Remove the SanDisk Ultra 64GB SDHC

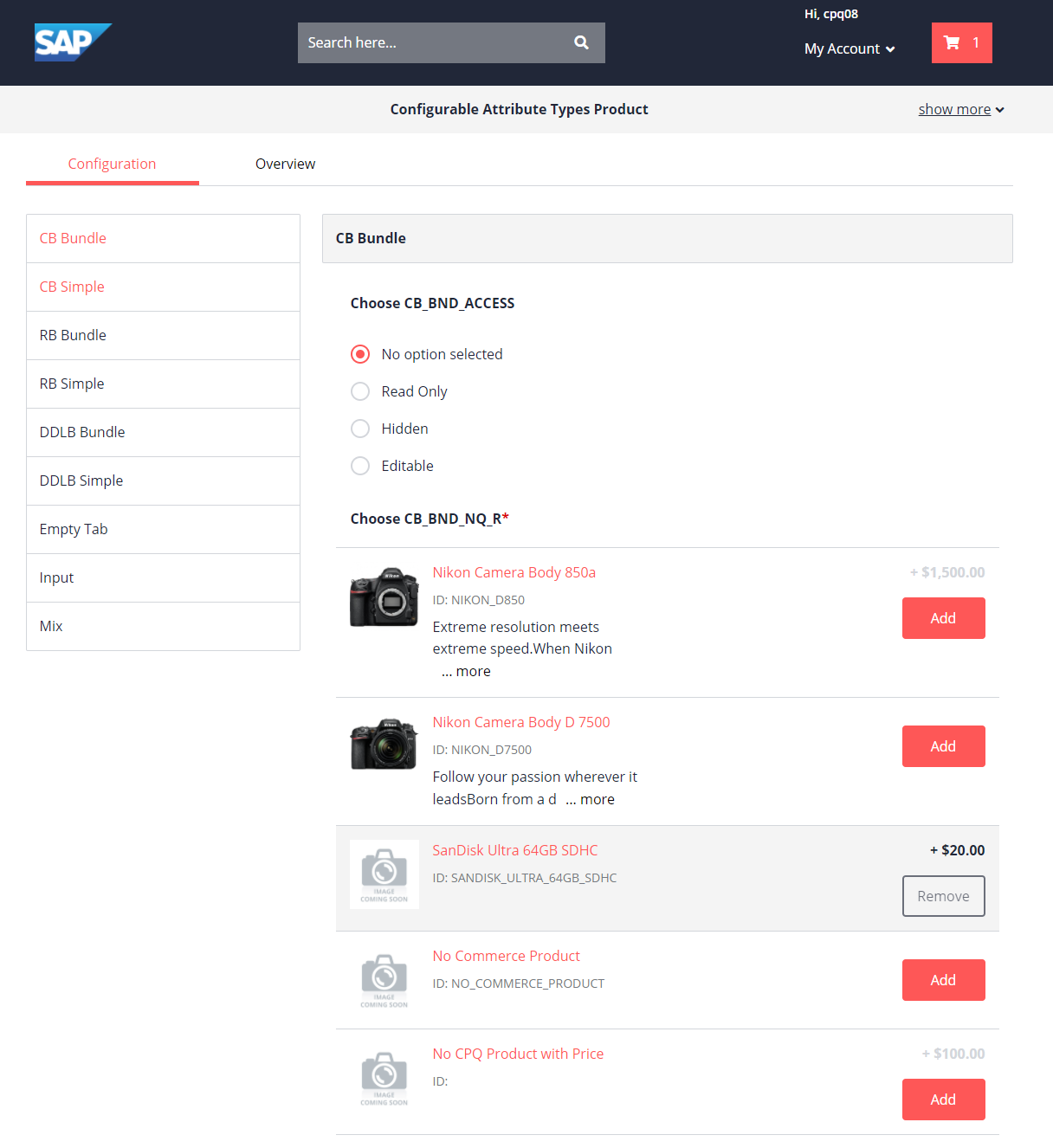click(943, 896)
